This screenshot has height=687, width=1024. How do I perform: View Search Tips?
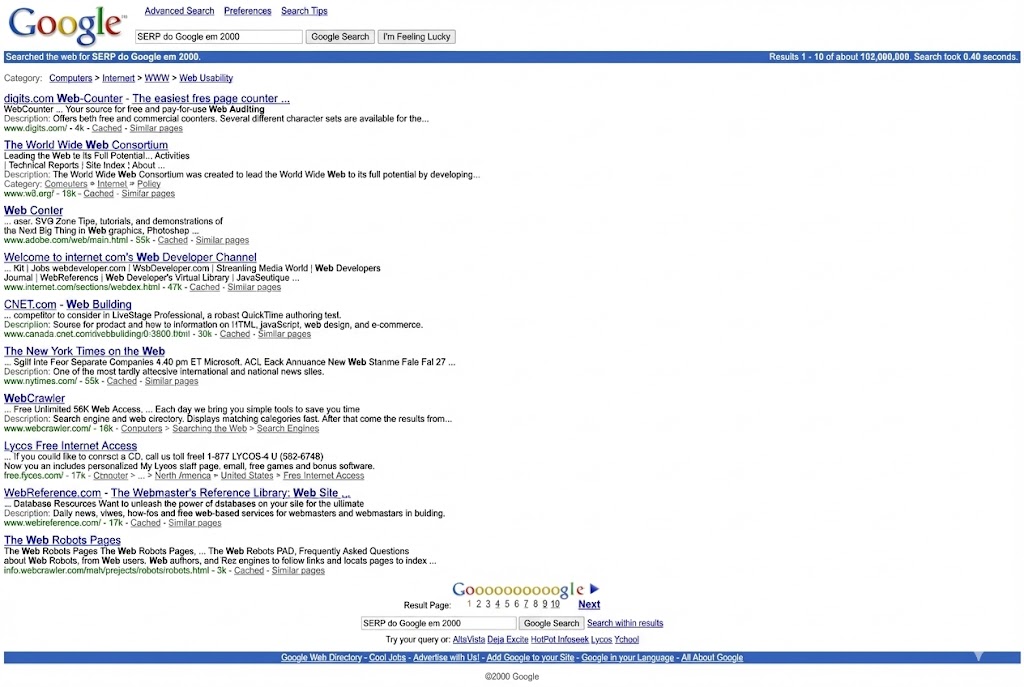(303, 11)
